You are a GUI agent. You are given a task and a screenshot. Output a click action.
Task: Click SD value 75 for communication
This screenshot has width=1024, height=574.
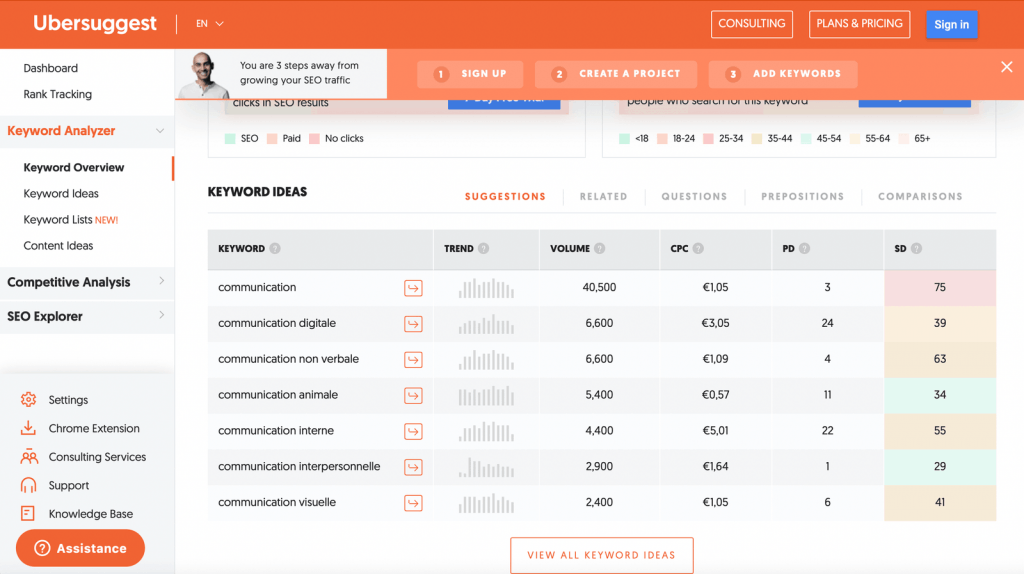click(x=940, y=287)
